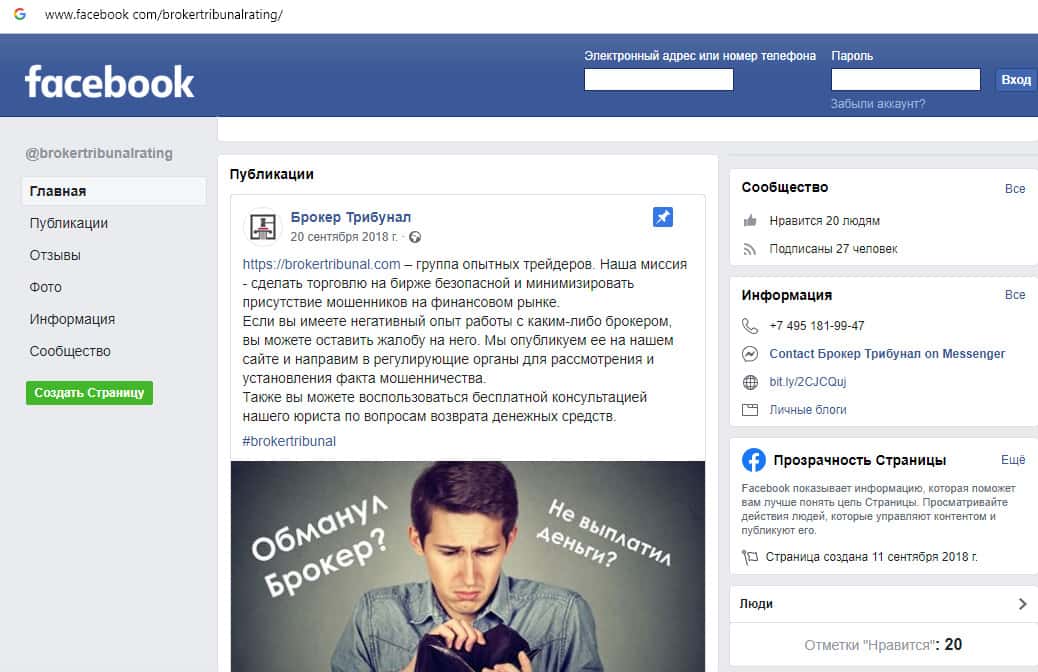The height and width of the screenshot is (672, 1038).
Task: Click the green Создать Страницу button
Action: coord(89,393)
